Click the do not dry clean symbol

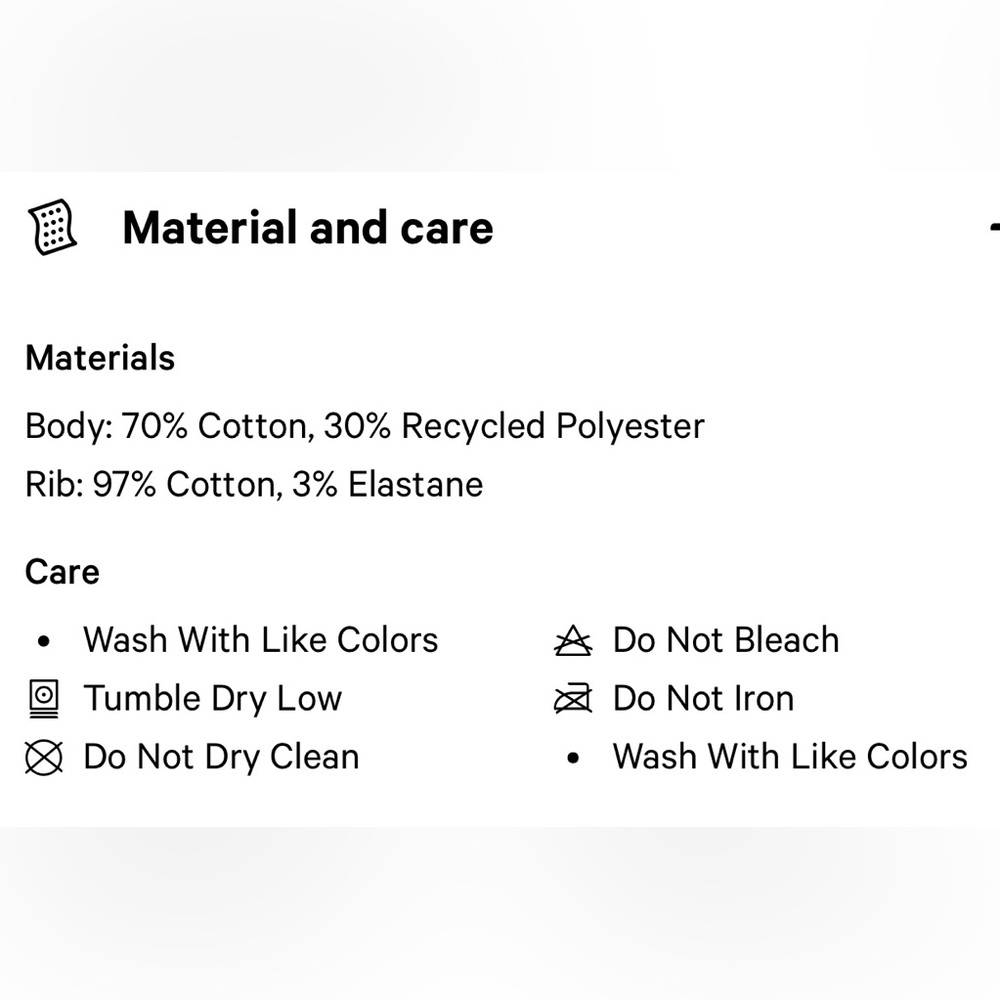(43, 757)
